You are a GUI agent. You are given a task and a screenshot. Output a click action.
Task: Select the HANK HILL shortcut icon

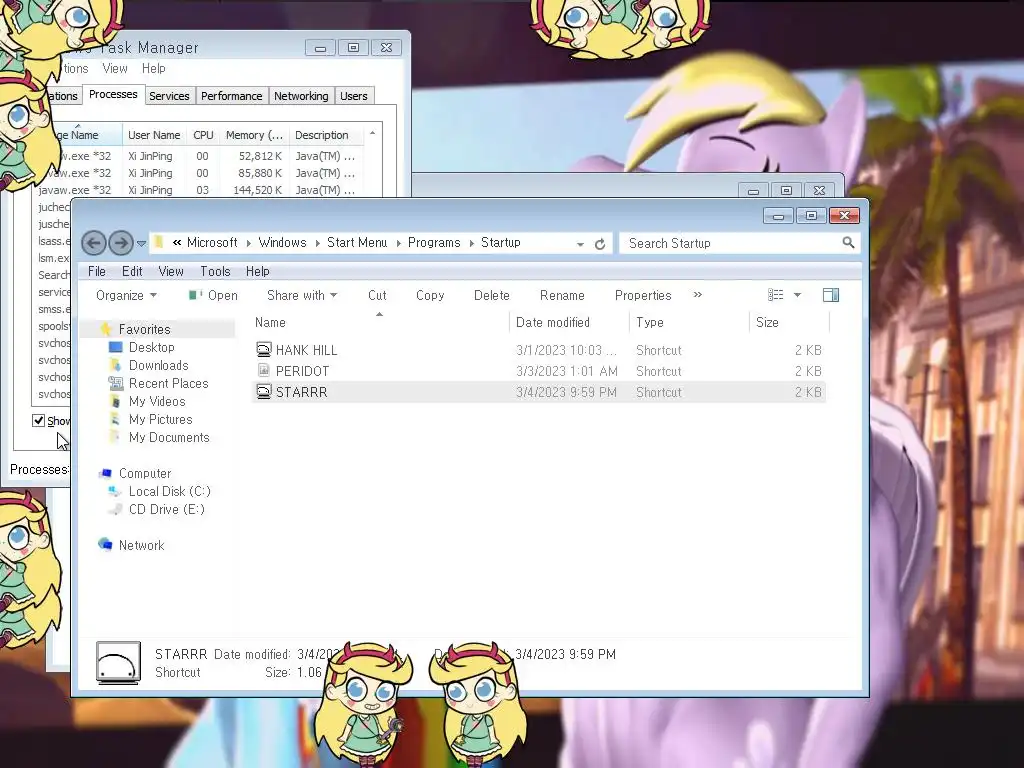pos(263,349)
